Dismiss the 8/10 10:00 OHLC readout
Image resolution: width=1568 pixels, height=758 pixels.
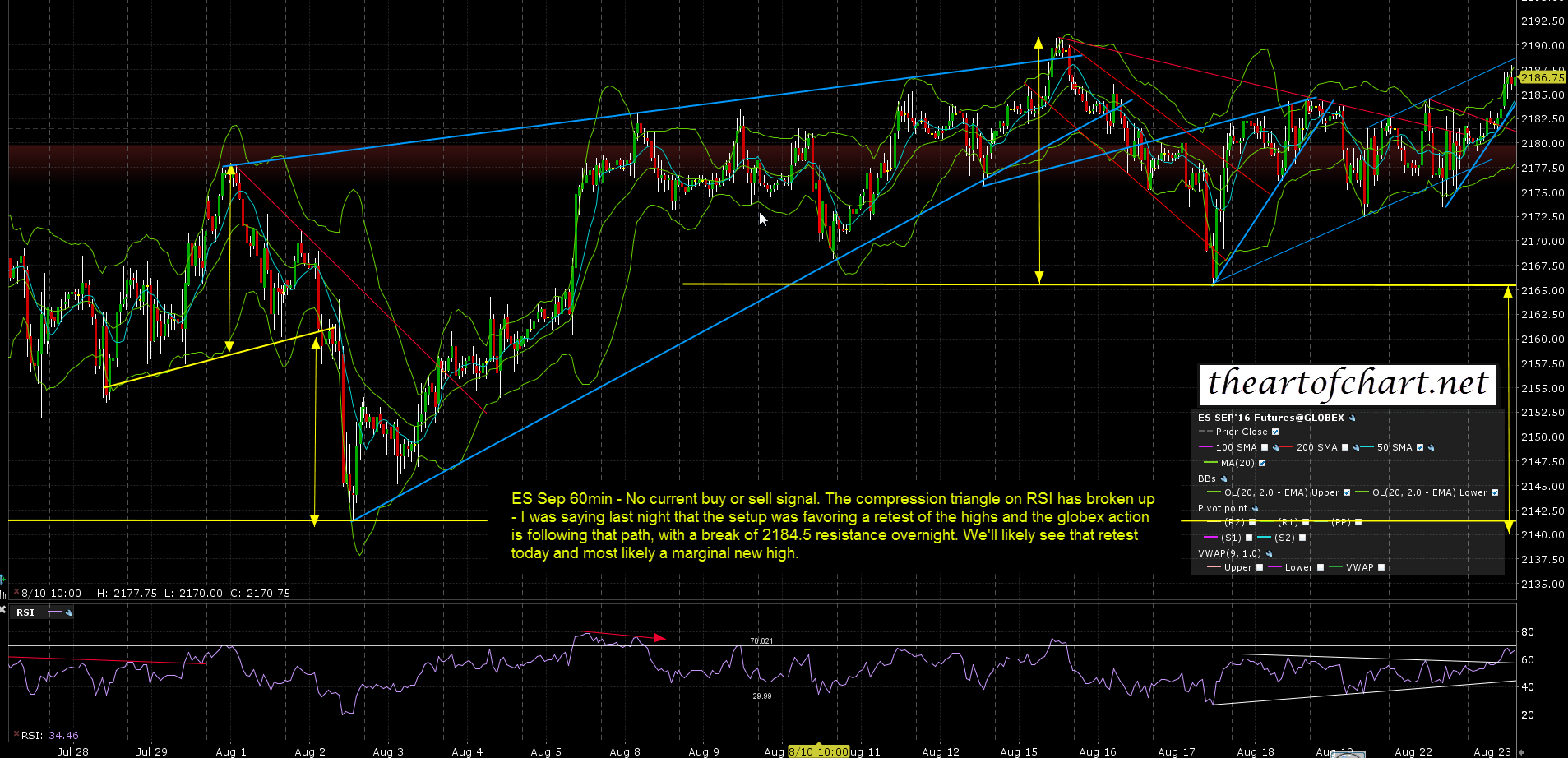(15, 593)
